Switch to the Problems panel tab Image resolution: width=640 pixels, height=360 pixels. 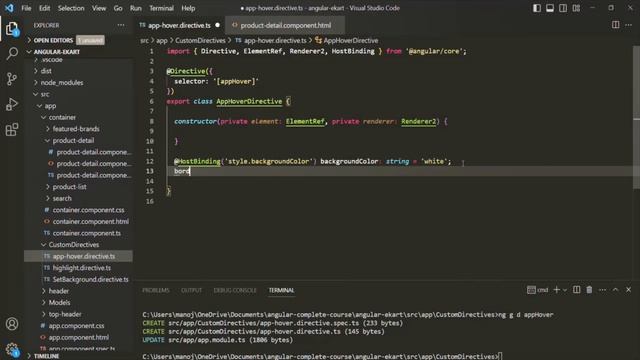coord(156,290)
